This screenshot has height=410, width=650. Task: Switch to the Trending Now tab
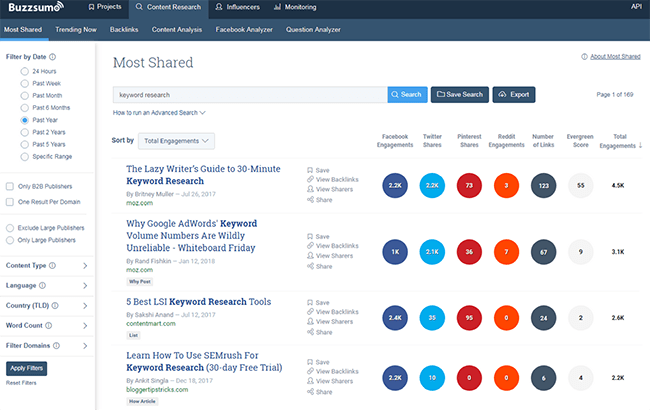click(x=76, y=30)
